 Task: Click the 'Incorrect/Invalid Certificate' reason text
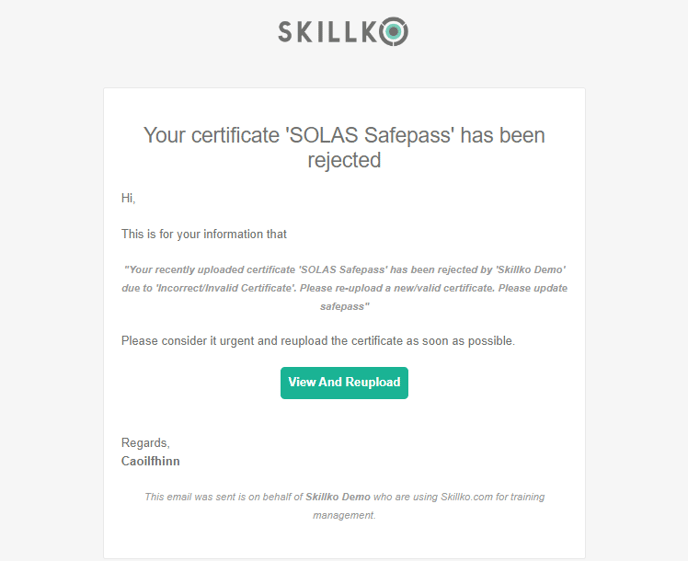(226, 288)
